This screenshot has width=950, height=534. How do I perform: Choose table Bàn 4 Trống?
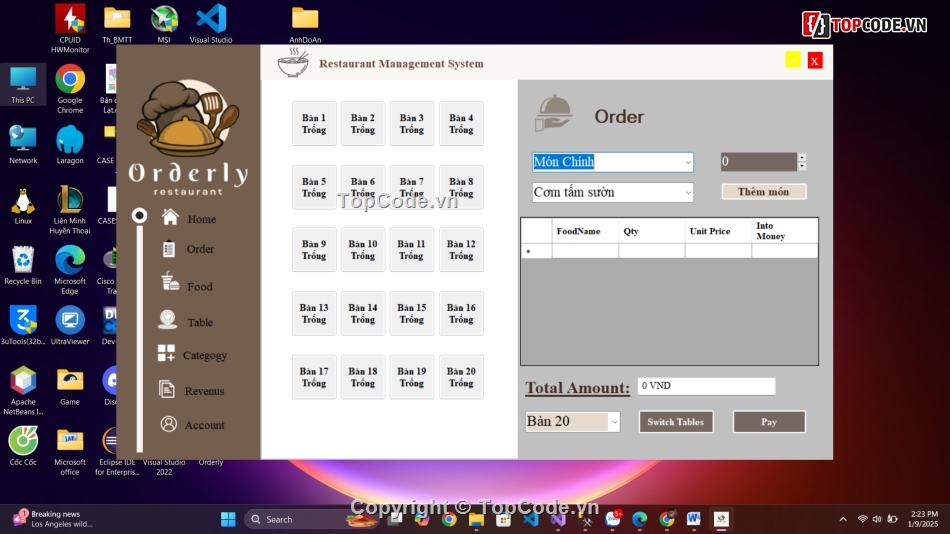[x=461, y=124]
